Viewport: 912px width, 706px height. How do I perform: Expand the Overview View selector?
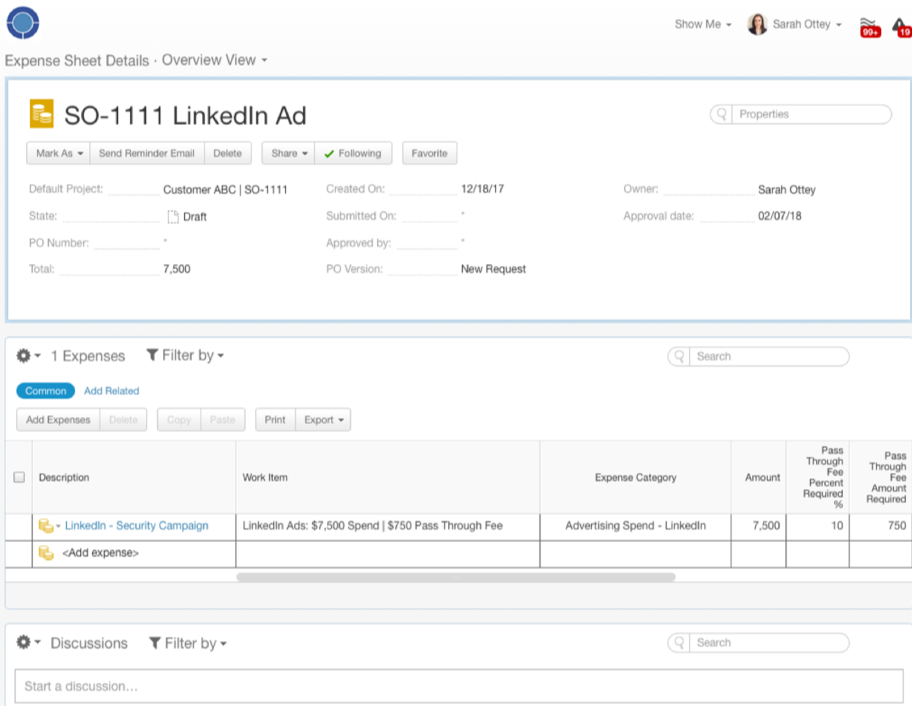tap(215, 60)
